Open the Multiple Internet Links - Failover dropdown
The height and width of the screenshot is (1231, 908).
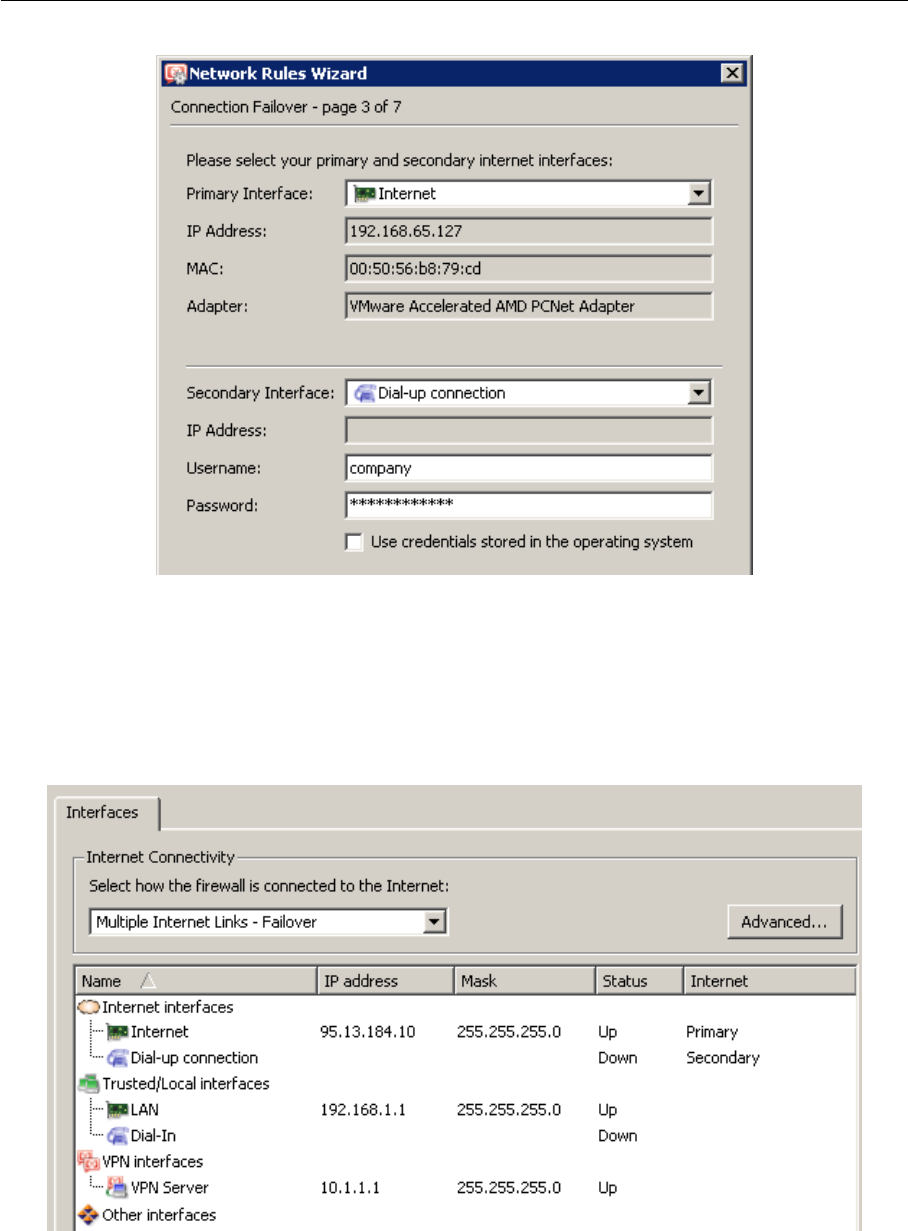tap(434, 922)
